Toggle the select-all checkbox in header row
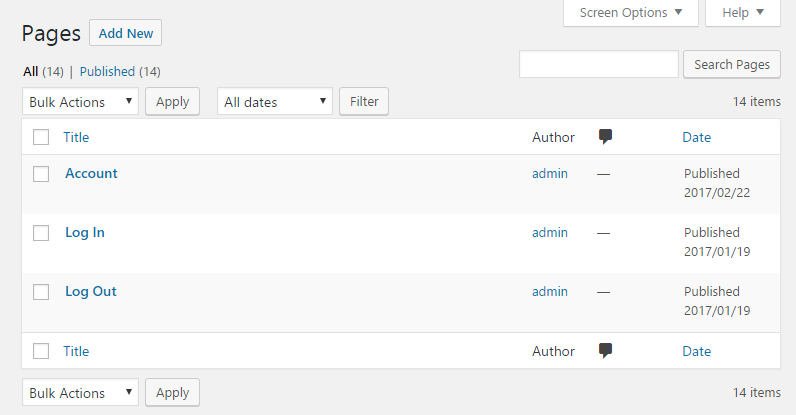This screenshot has height=415, width=796. coord(41,137)
